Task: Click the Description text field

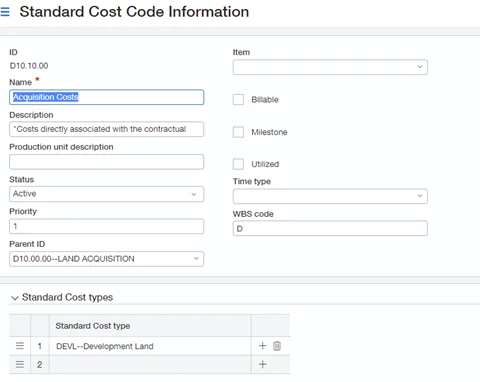Action: click(x=106, y=129)
